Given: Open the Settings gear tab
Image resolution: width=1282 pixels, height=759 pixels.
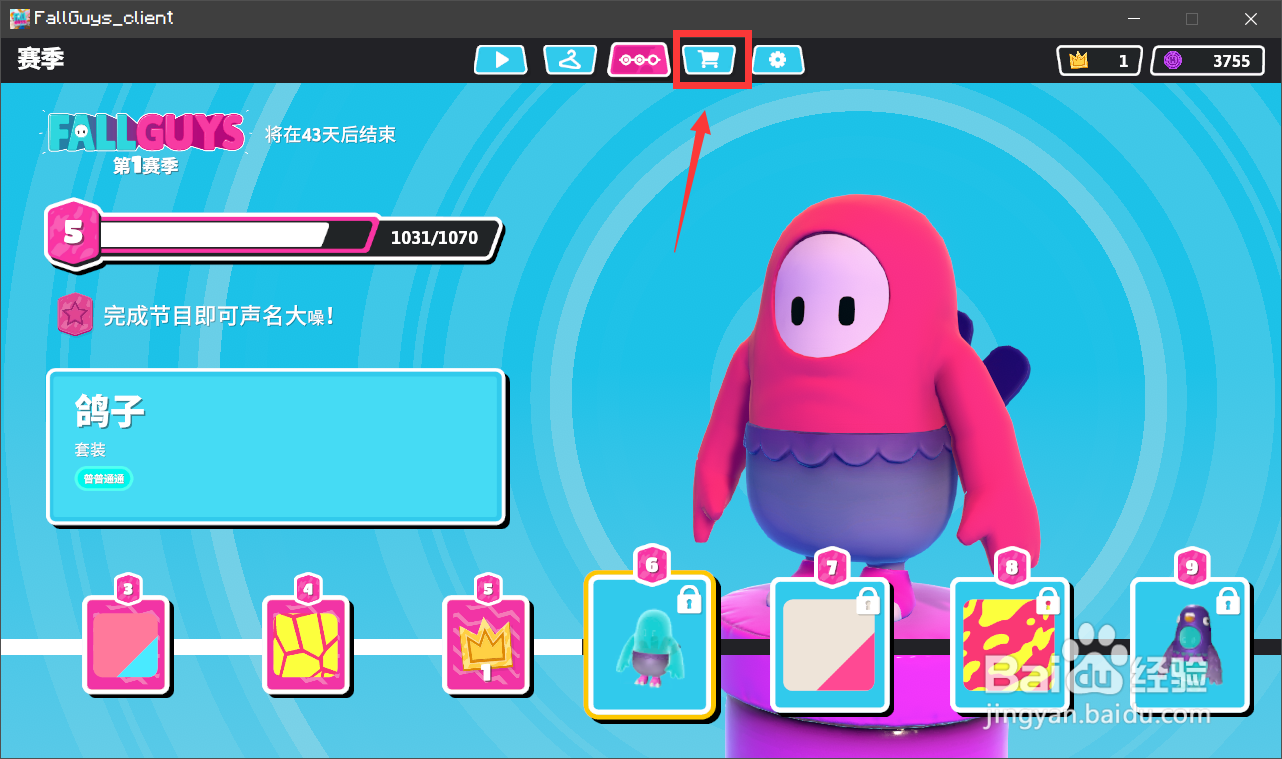Looking at the screenshot, I should pos(778,60).
